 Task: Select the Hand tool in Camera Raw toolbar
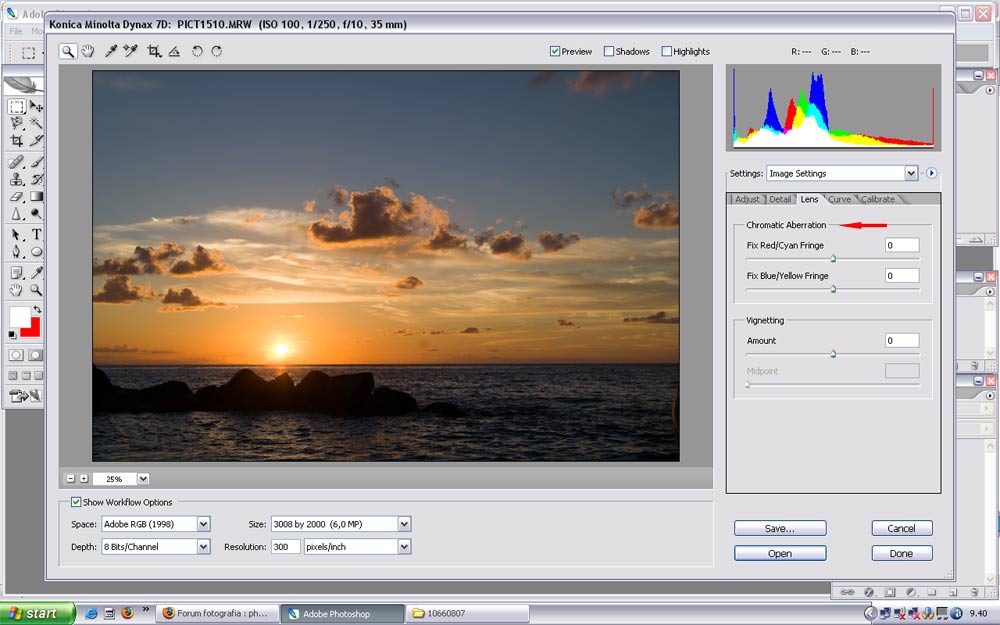click(x=88, y=51)
